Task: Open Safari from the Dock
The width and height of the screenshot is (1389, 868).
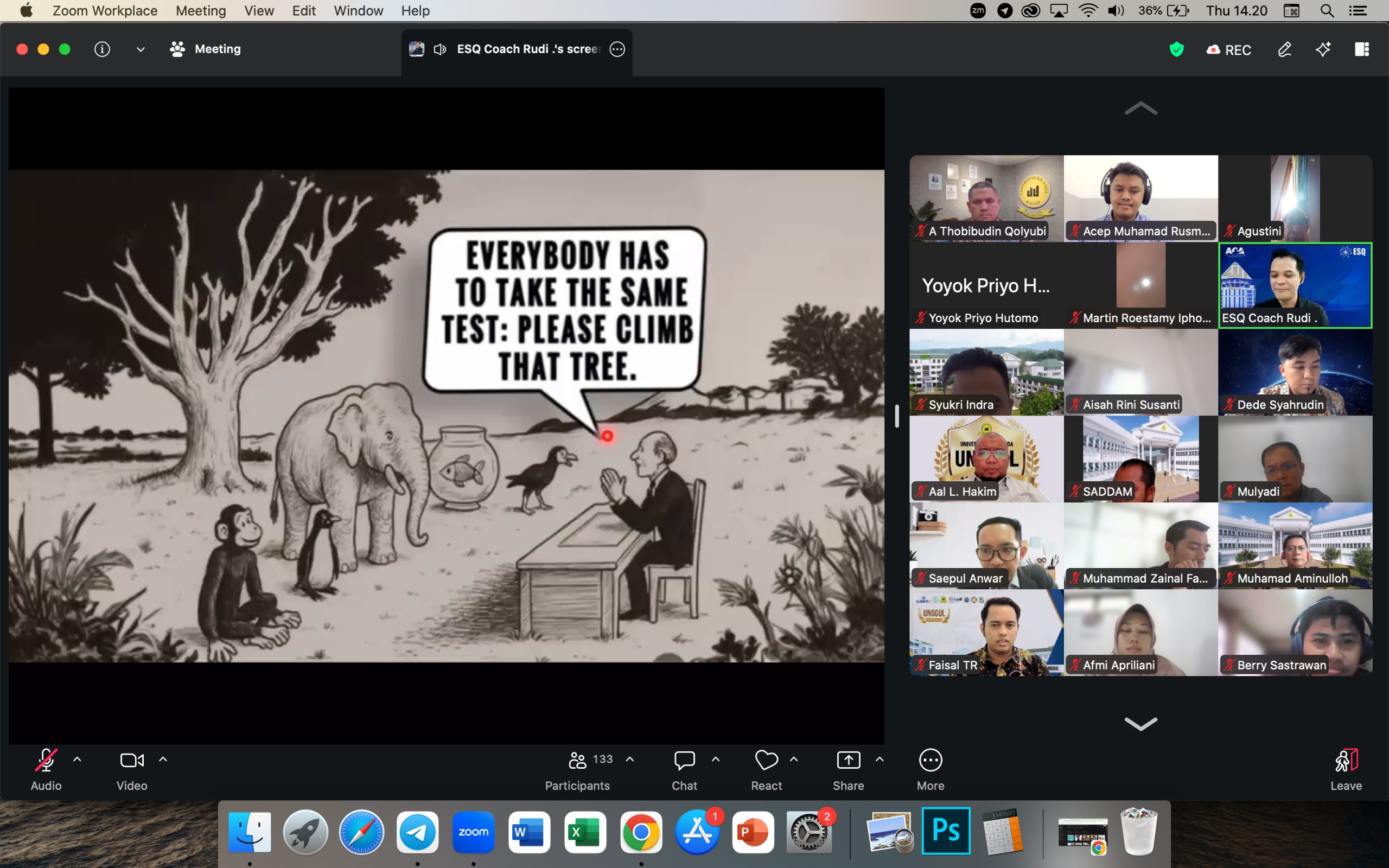Action: pos(361,832)
